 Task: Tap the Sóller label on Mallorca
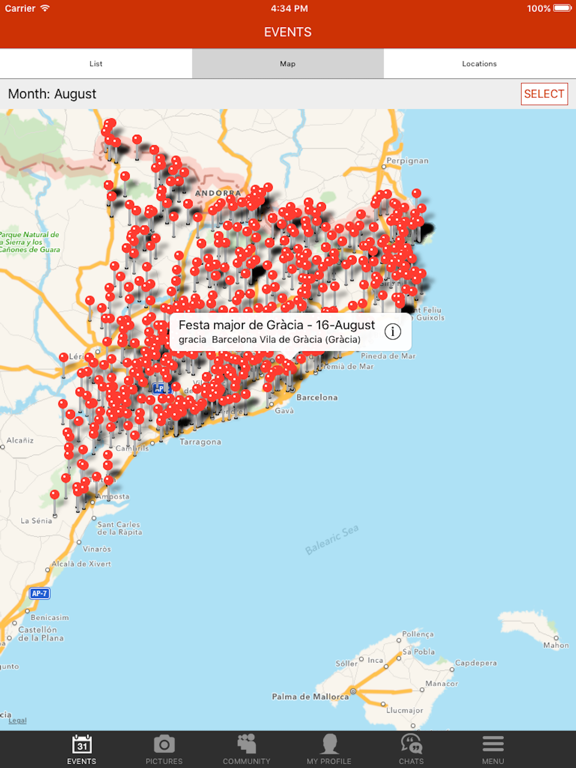pos(346,663)
